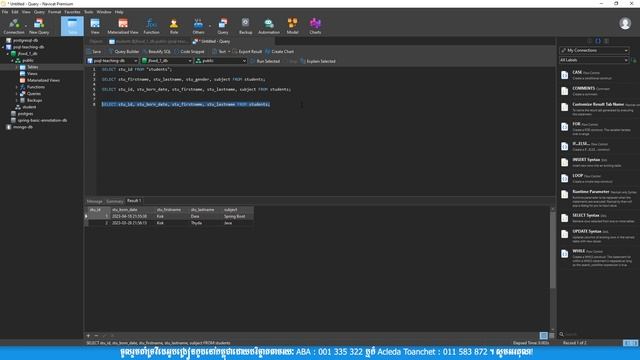This screenshot has height=360, width=640.
Task: Open the FOR loop snippet
Action: tap(598, 128)
